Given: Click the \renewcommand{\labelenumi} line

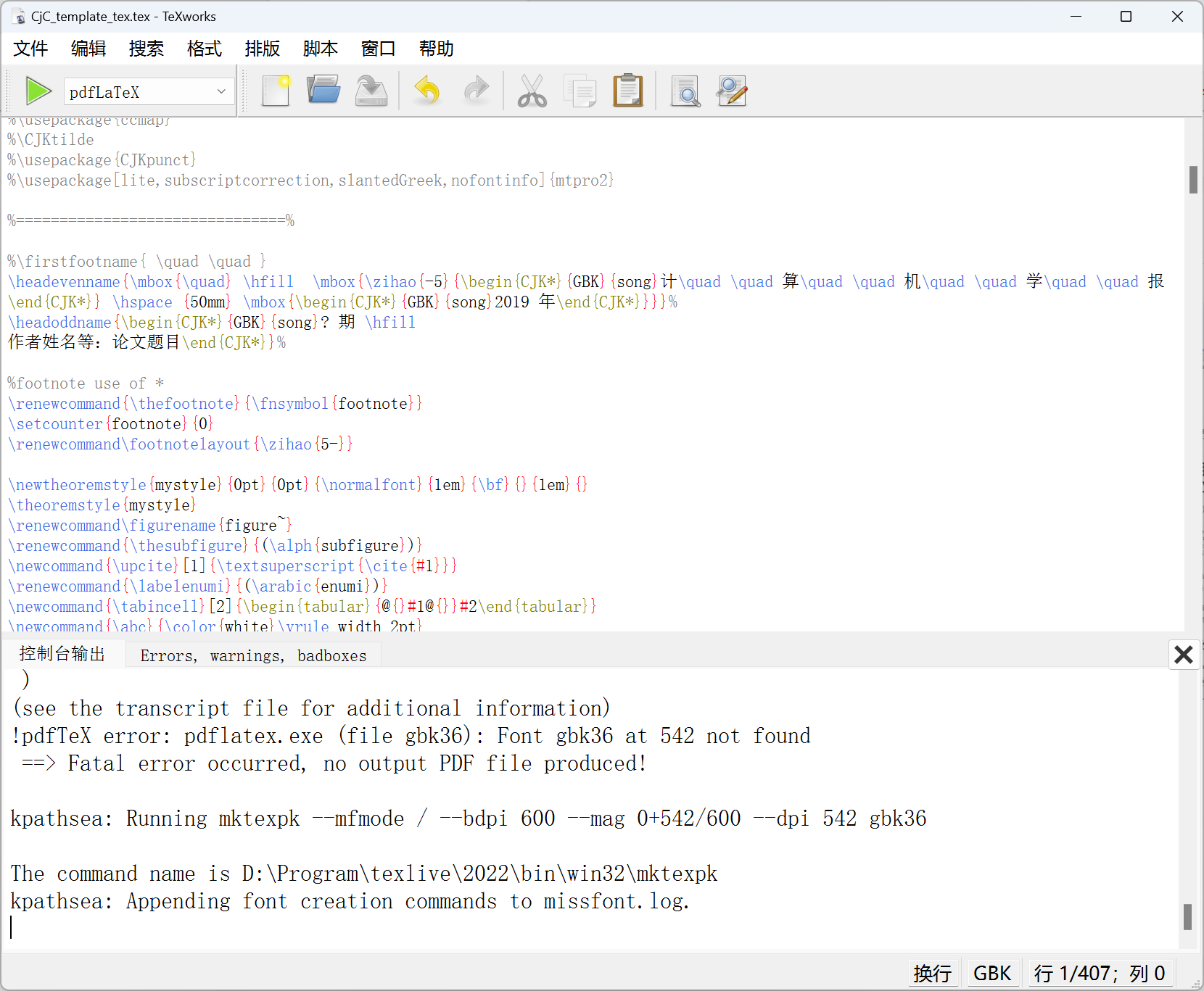Looking at the screenshot, I should pos(198,586).
